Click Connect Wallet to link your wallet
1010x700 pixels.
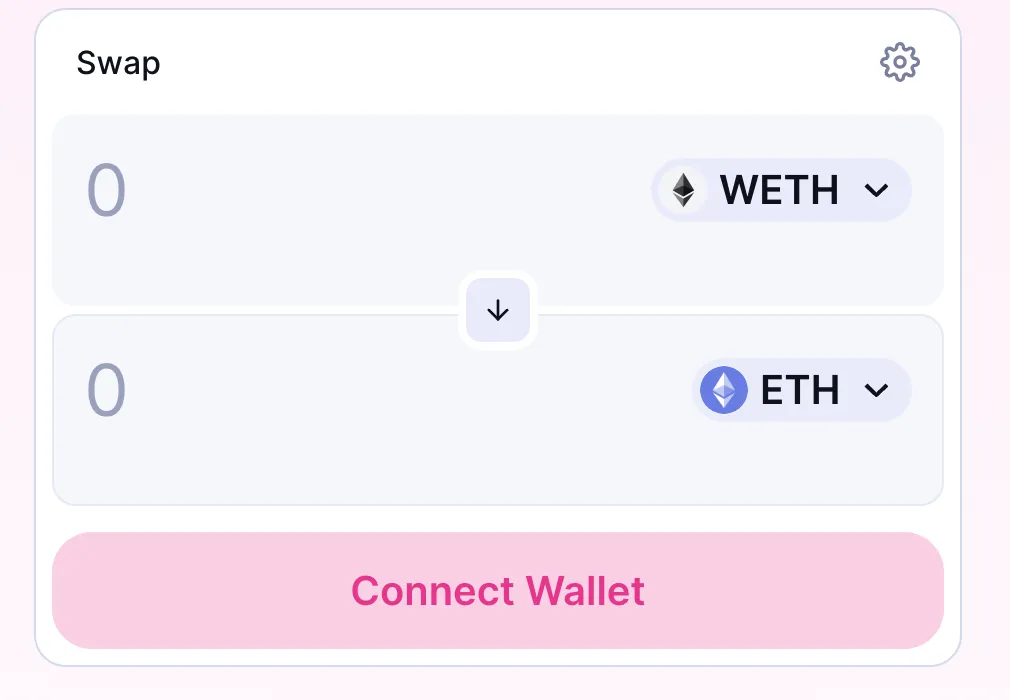497,590
